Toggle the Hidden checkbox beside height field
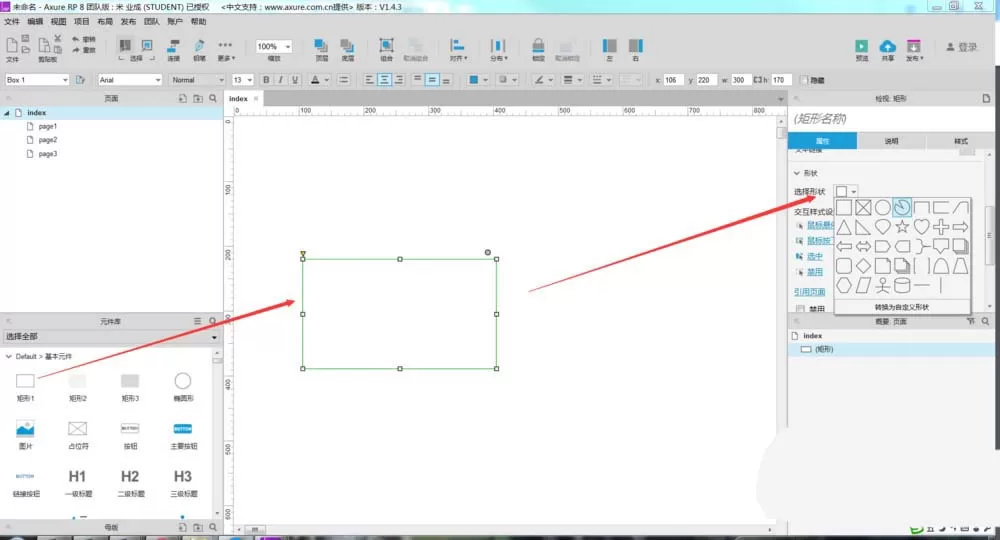The width and height of the screenshot is (1000, 540). click(x=804, y=80)
